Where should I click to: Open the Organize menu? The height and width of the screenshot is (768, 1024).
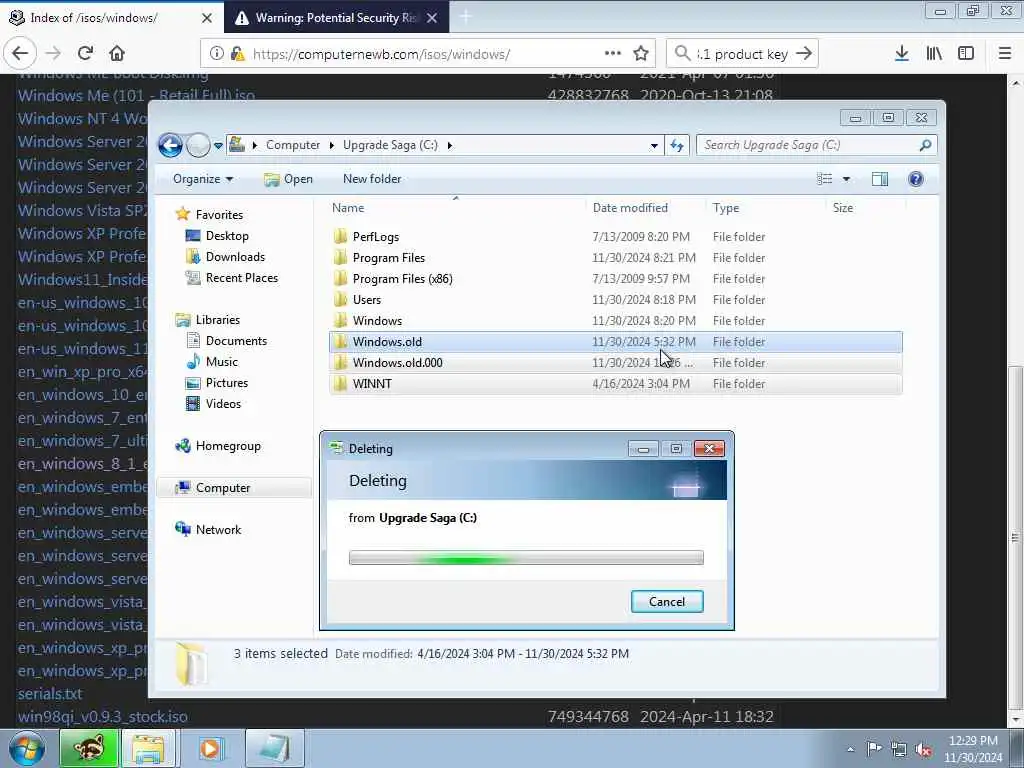202,179
